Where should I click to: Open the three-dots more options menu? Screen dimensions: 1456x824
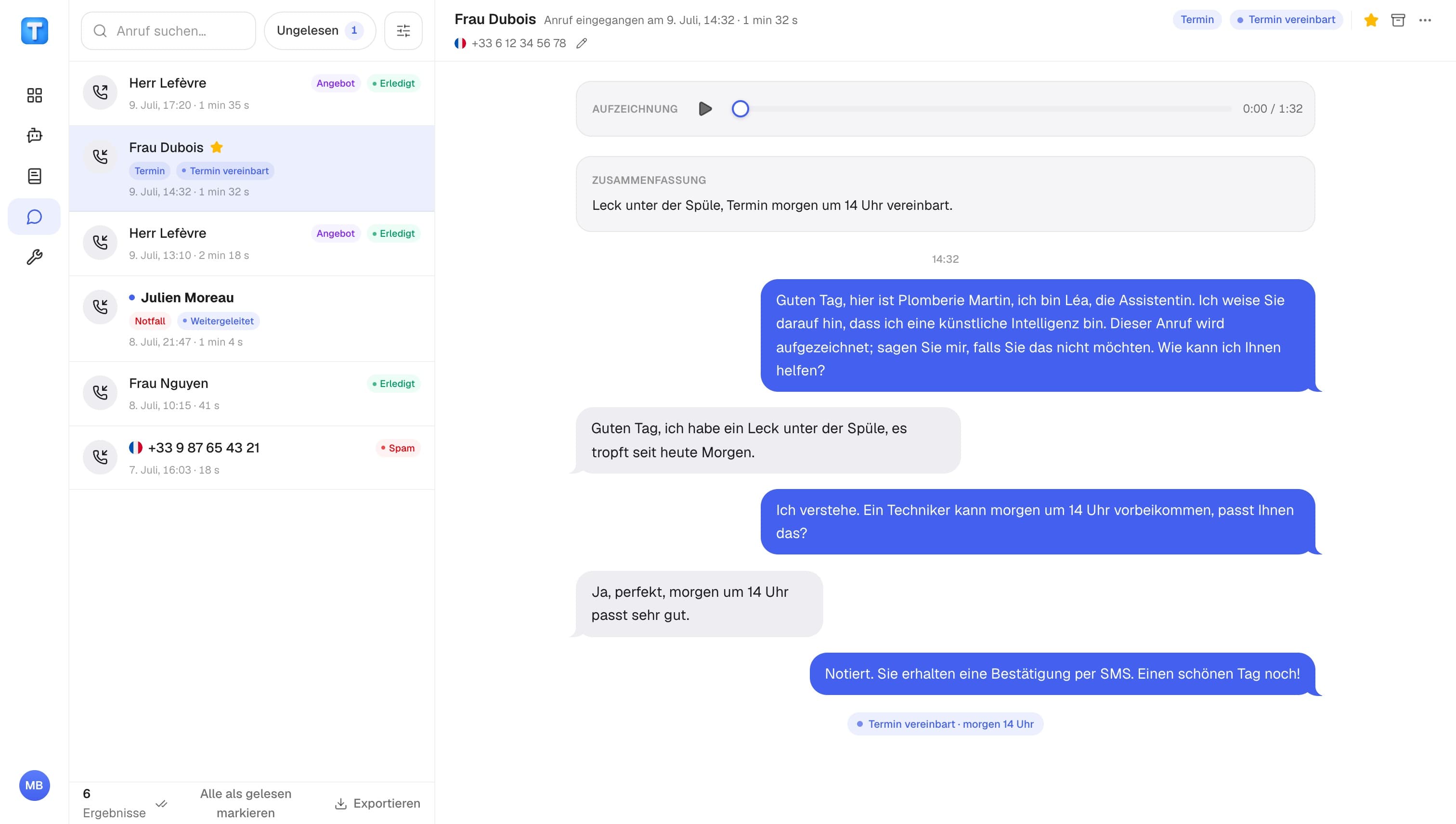tap(1425, 20)
